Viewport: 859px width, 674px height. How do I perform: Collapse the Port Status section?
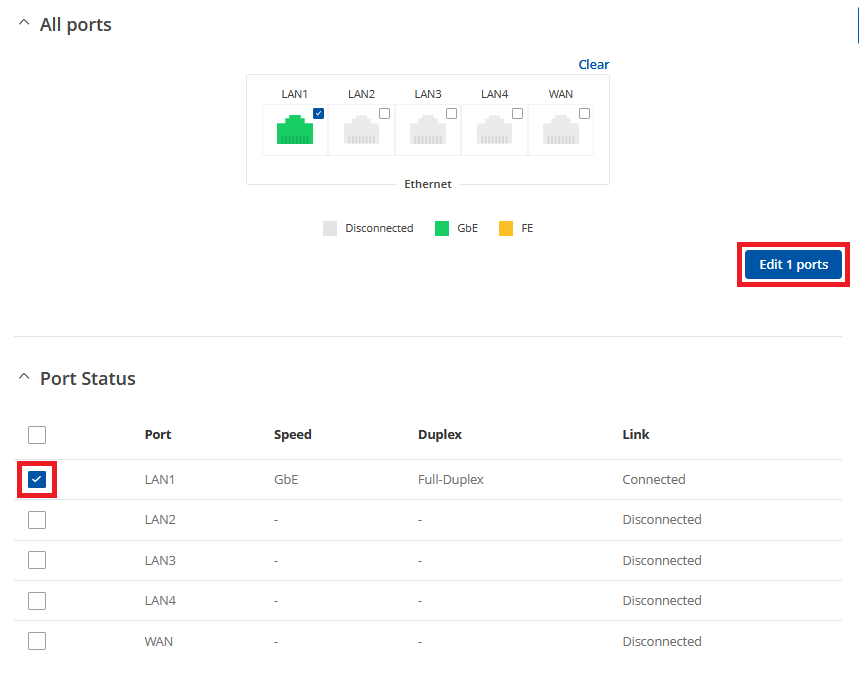point(24,378)
